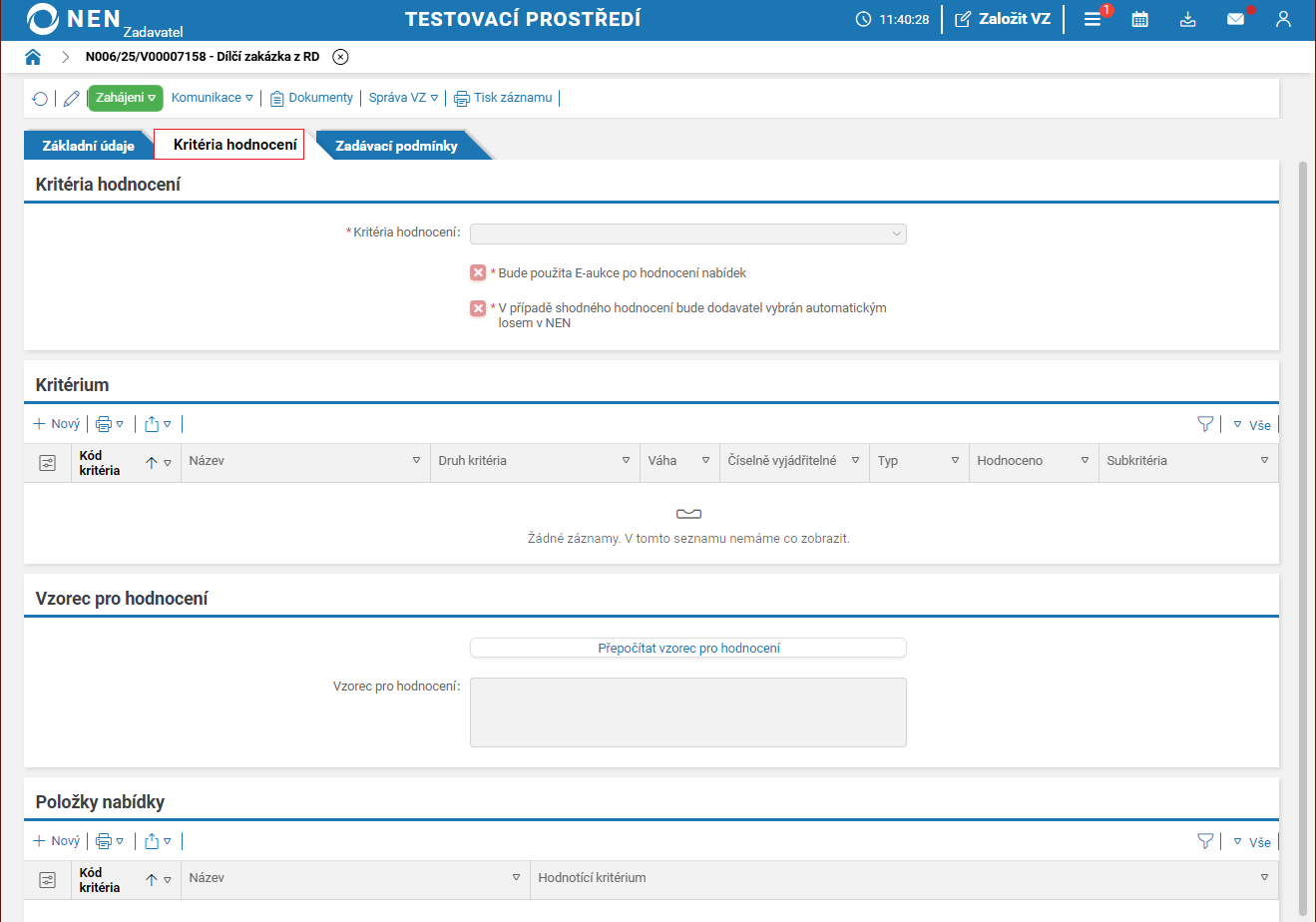Click the pencil edit icon
Image resolution: width=1316 pixels, height=922 pixels.
click(71, 98)
